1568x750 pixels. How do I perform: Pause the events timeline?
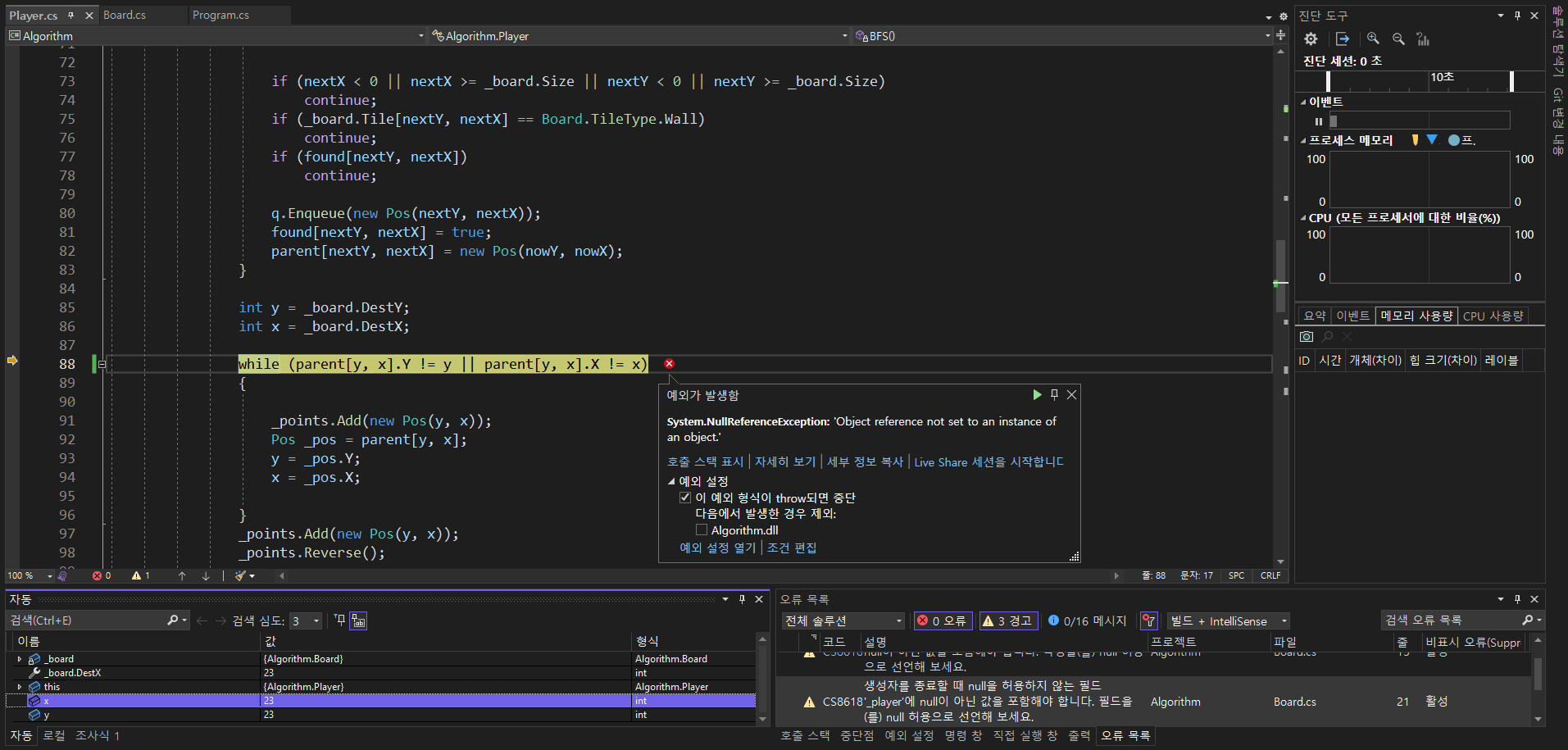[x=1318, y=121]
